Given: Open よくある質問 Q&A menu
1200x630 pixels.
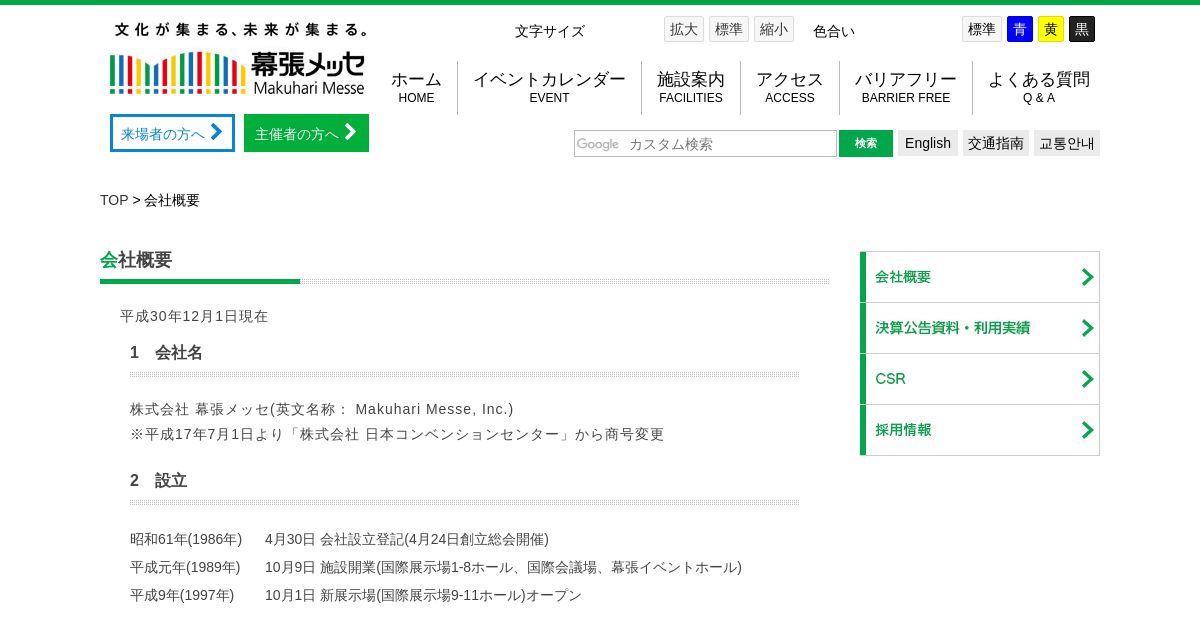Looking at the screenshot, I should (1039, 87).
